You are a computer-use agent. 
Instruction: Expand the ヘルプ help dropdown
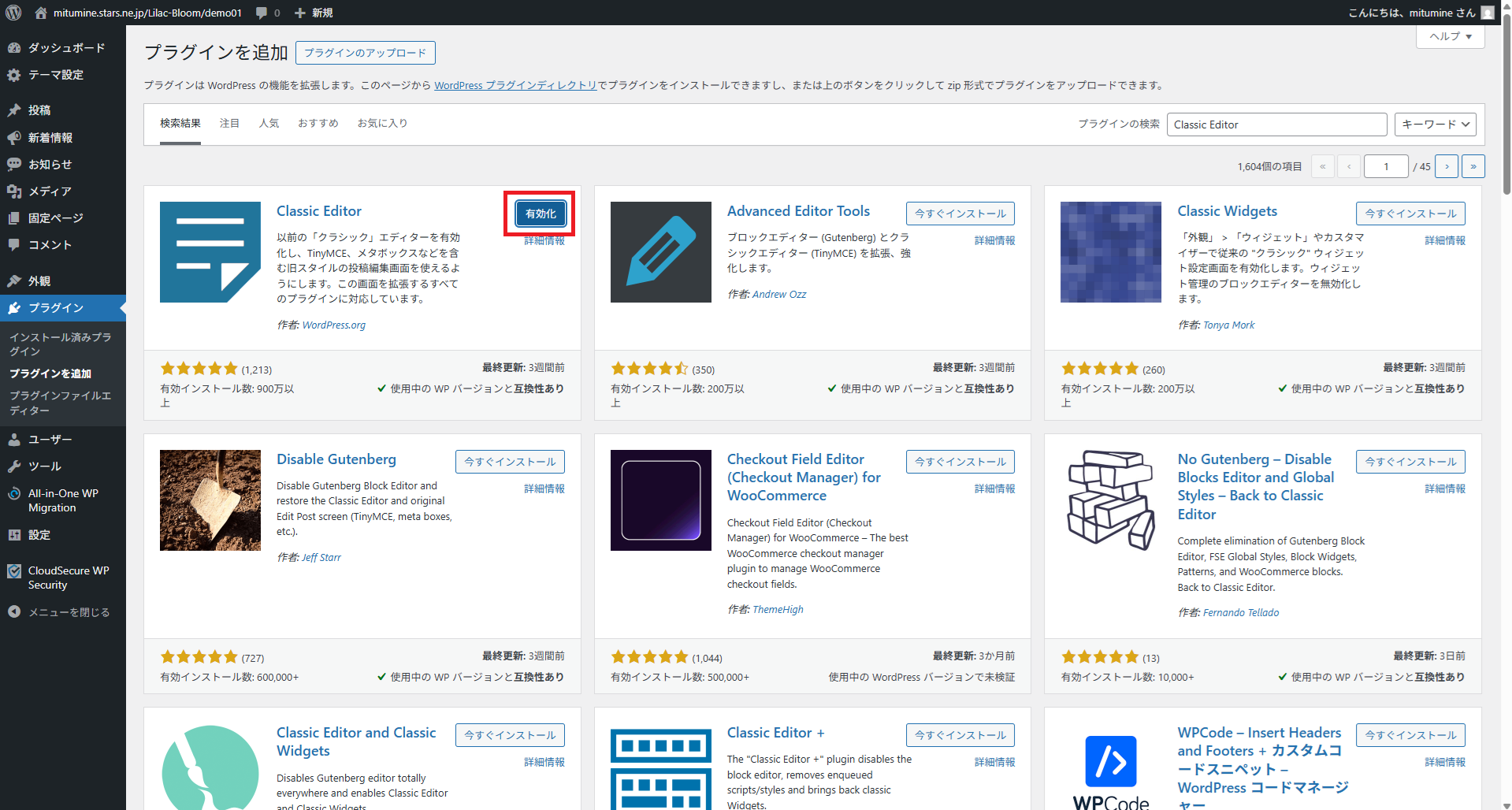point(1450,36)
